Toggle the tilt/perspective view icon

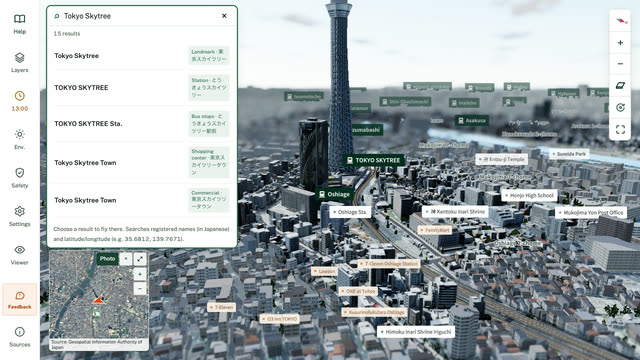coord(620,85)
